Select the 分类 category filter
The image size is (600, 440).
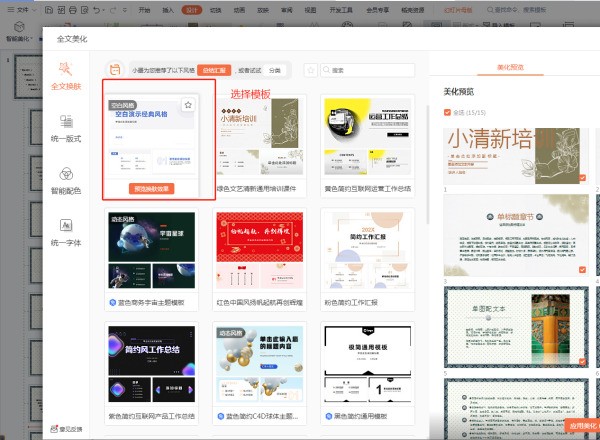(x=274, y=71)
